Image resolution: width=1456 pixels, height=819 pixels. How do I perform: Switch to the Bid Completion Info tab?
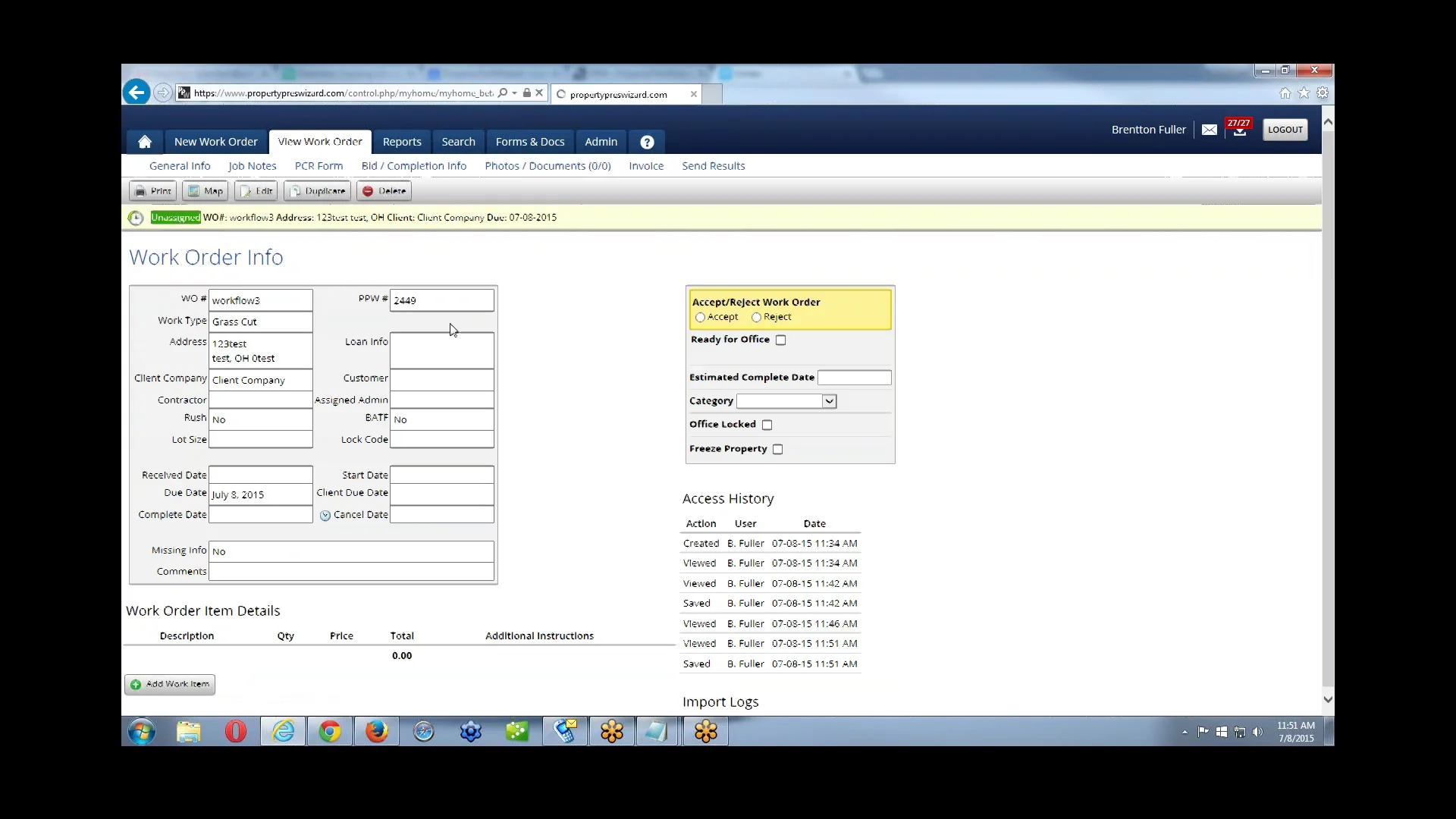pos(414,165)
